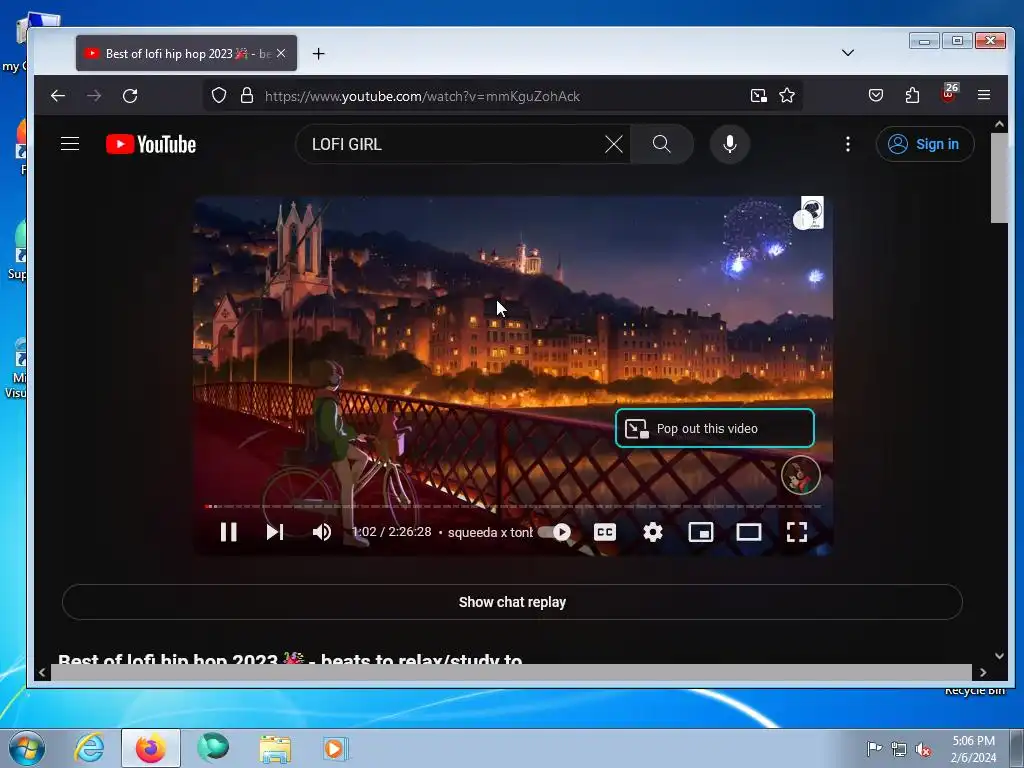Open clock showing 5:06 PM
1024x768 pixels.
click(973, 748)
